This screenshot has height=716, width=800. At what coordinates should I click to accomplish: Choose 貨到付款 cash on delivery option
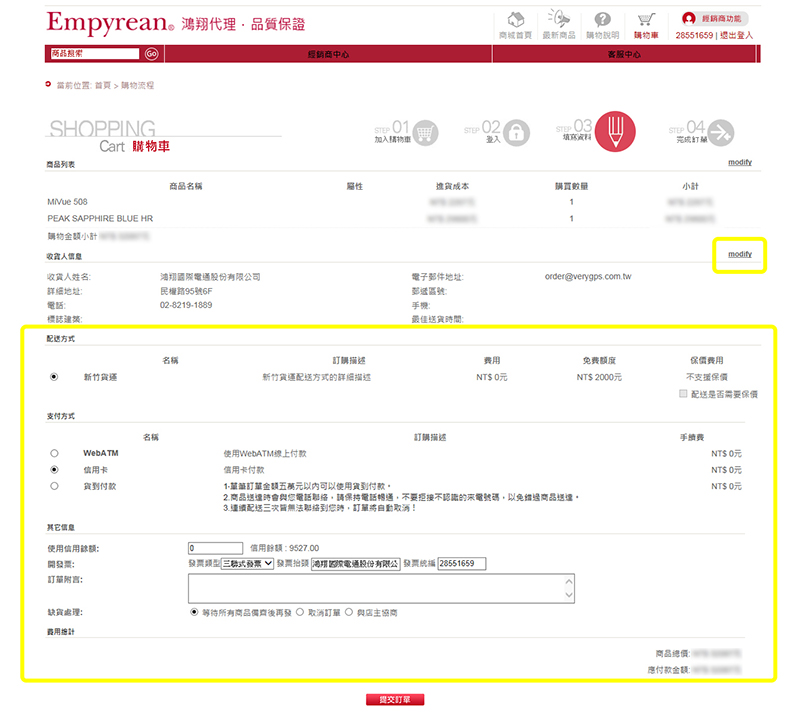click(54, 485)
